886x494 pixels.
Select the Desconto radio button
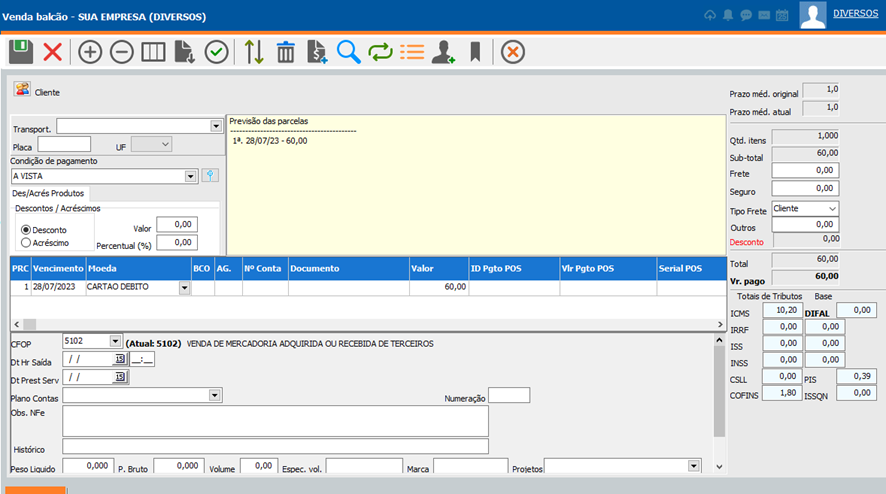pyautogui.click(x=26, y=230)
